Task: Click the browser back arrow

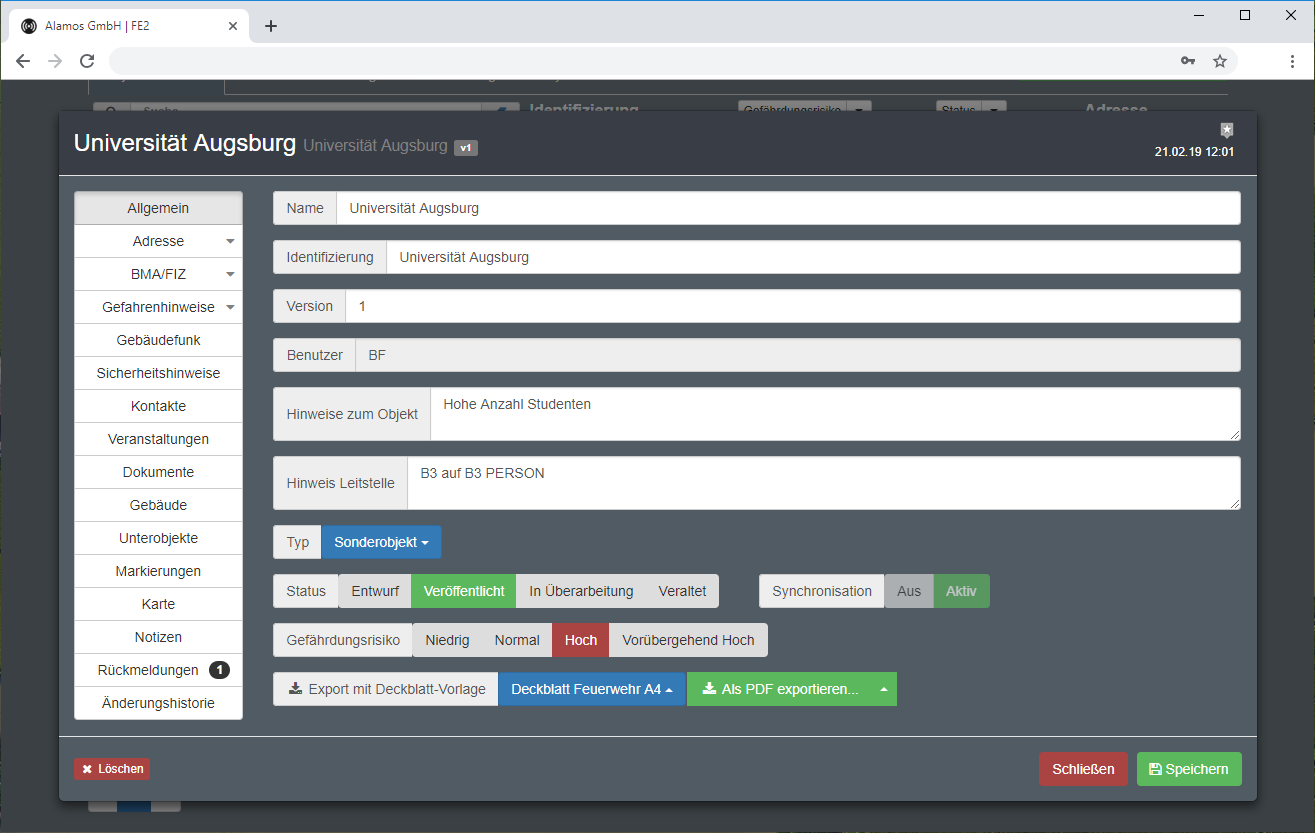Action: [x=23, y=61]
